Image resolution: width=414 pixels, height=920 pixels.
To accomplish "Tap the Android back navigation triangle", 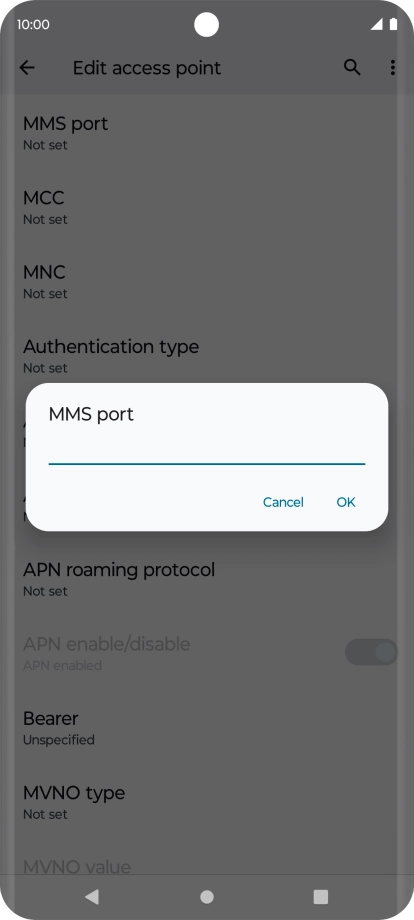I will tap(91, 896).
